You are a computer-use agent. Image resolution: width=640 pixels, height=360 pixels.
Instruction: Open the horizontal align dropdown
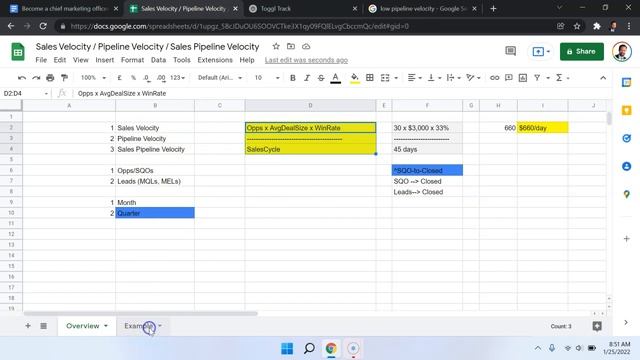click(415, 78)
